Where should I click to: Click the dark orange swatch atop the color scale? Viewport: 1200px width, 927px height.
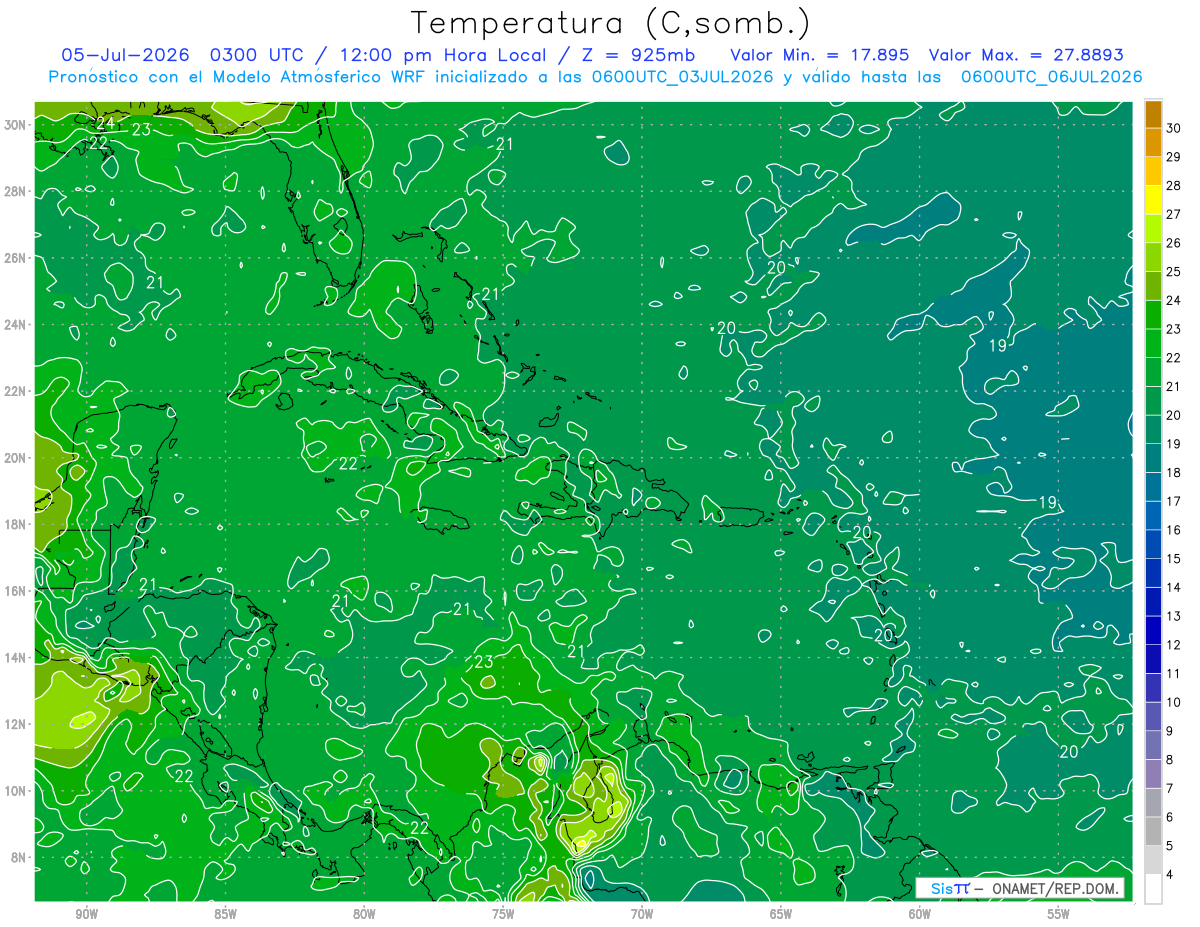click(1153, 115)
